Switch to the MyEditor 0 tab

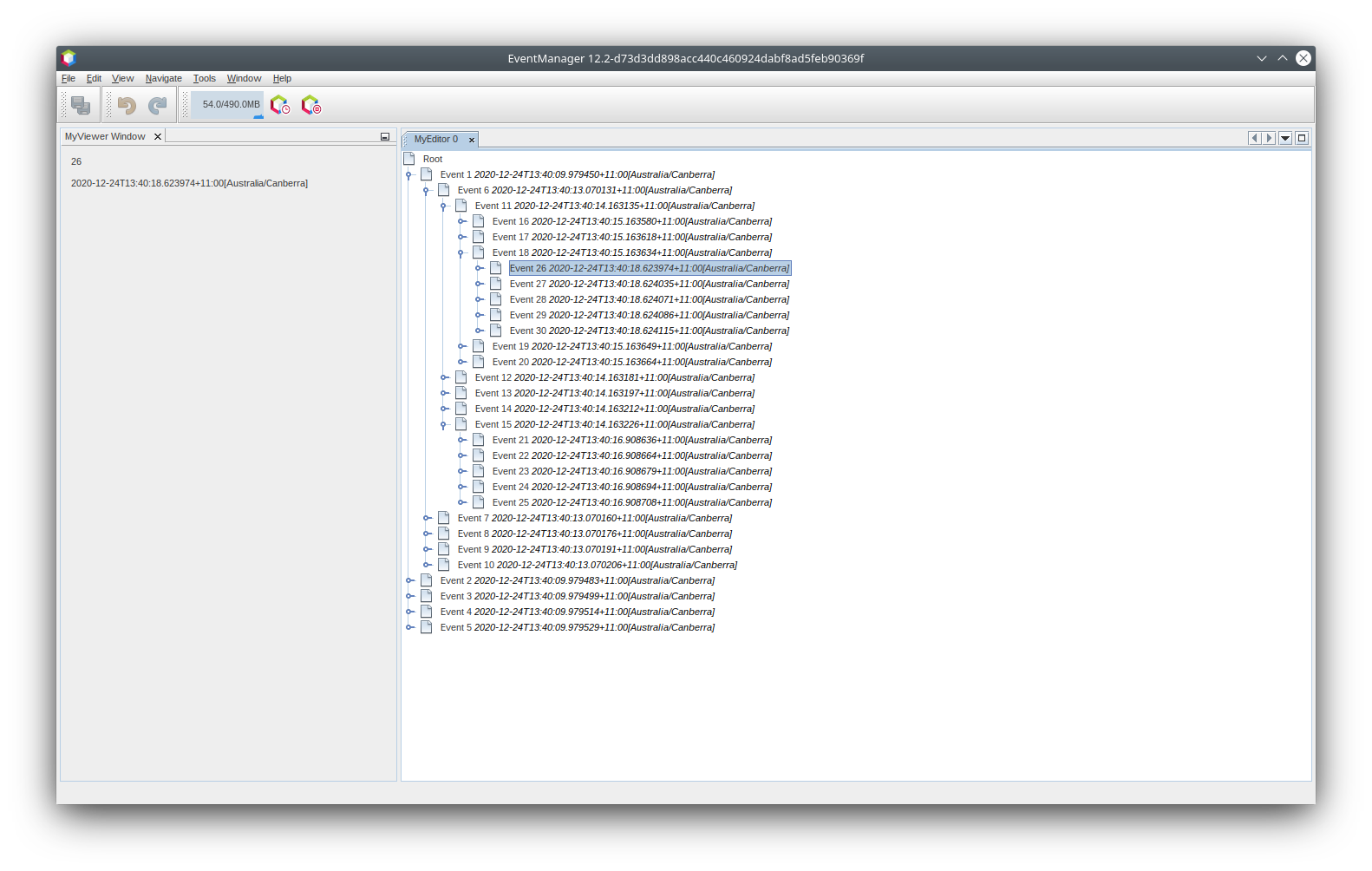(x=435, y=139)
